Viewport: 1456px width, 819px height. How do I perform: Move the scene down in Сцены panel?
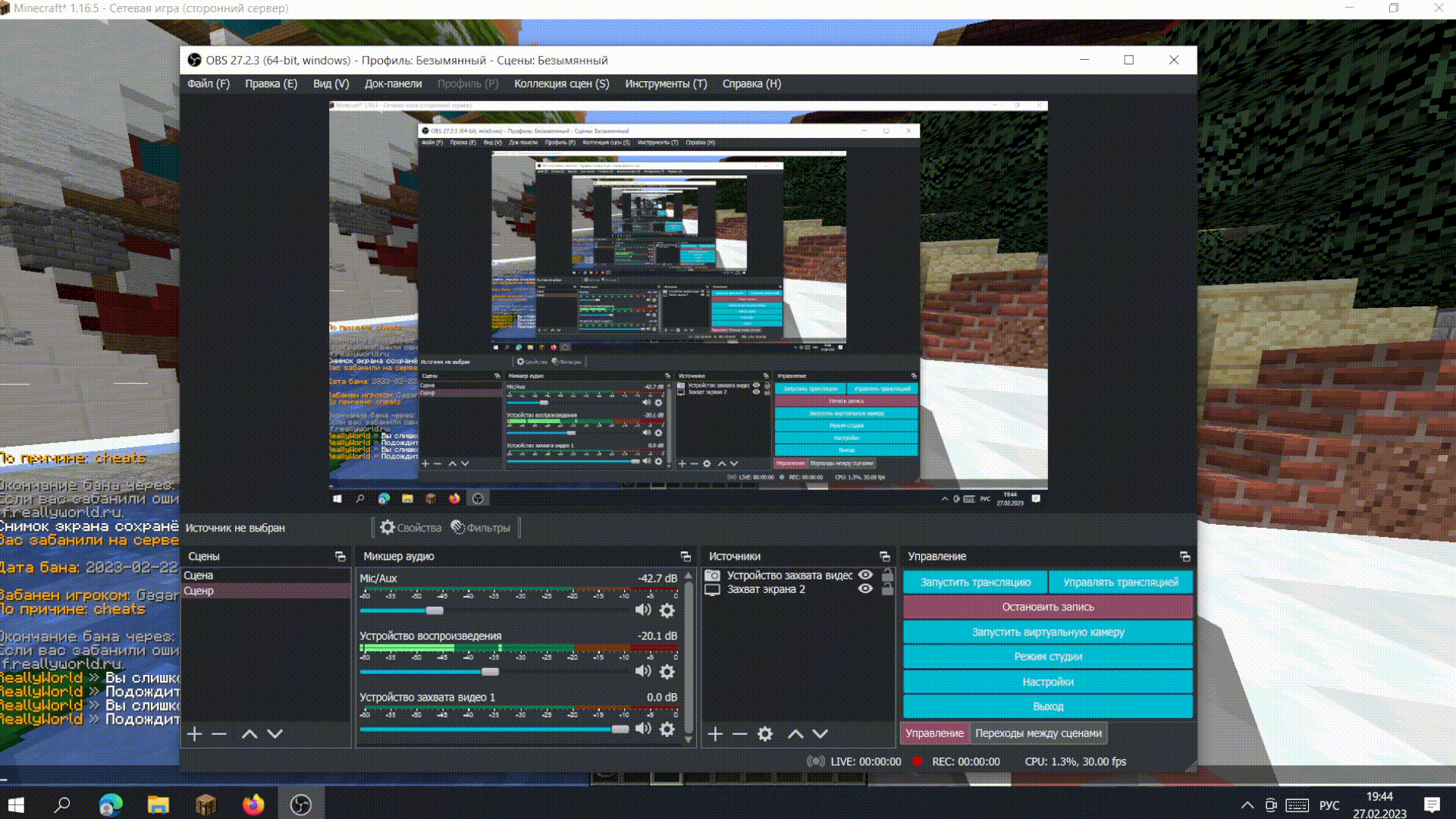coord(275,733)
